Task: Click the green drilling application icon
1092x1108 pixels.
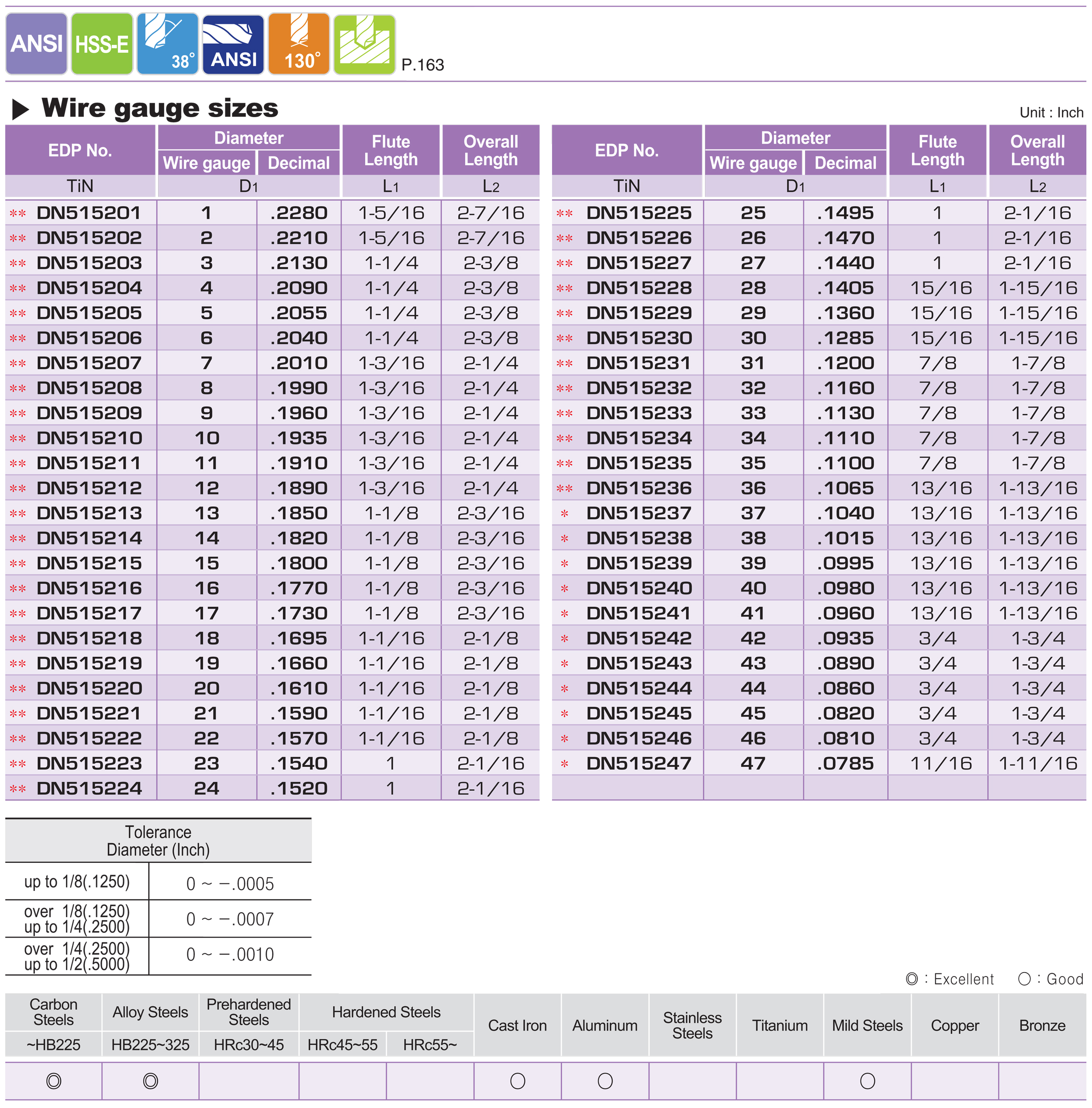Action: 365,44
